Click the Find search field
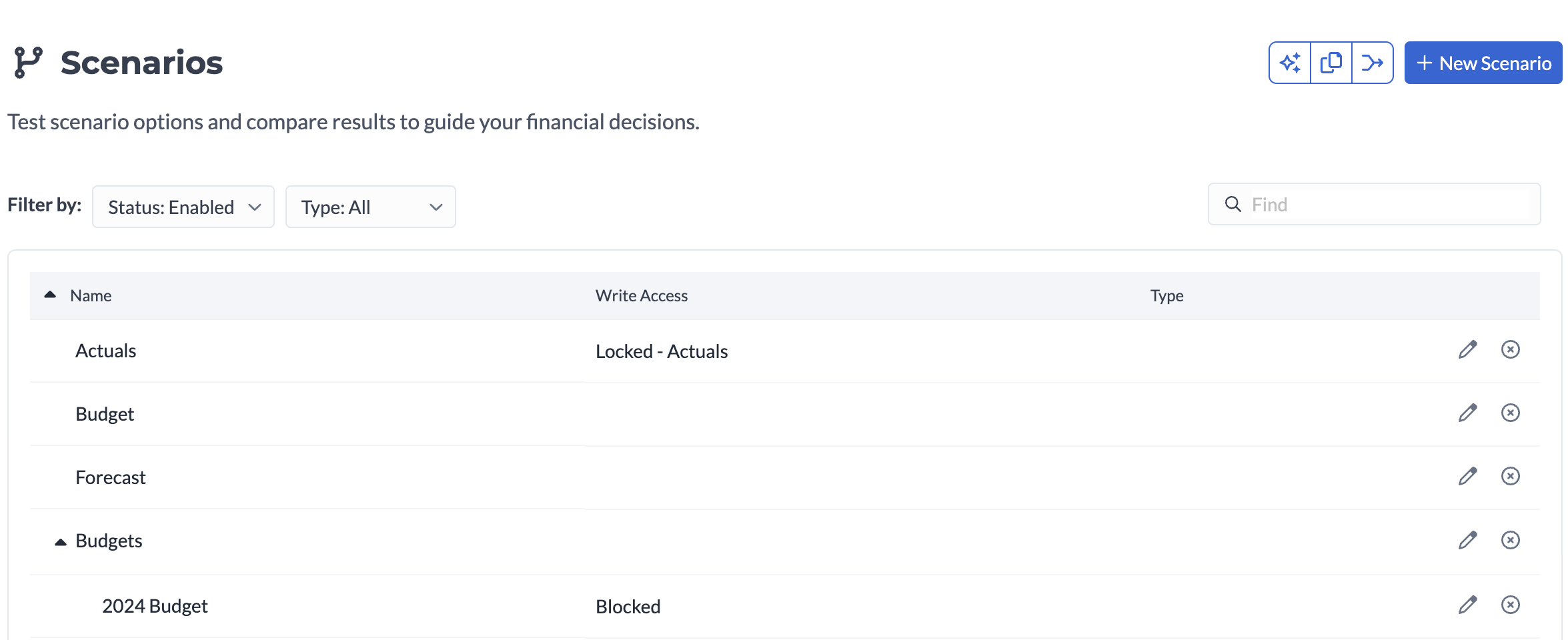 (x=1387, y=205)
